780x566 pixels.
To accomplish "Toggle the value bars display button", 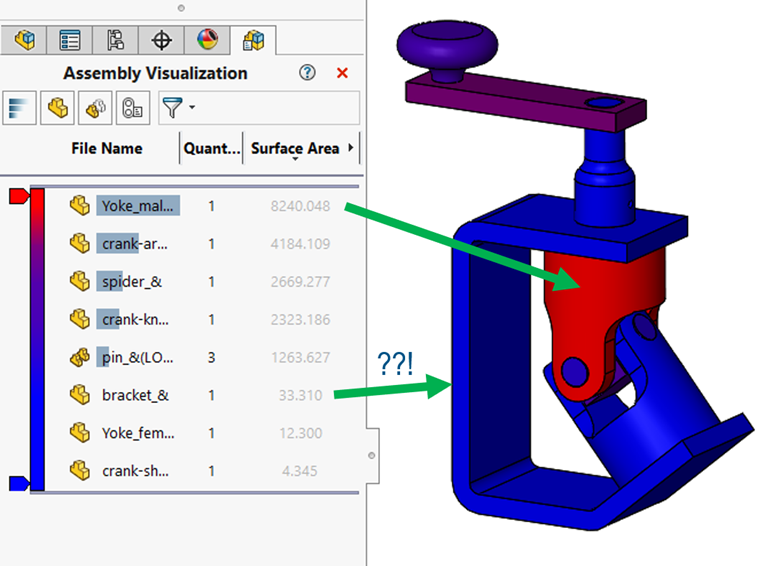I will click(x=19, y=107).
